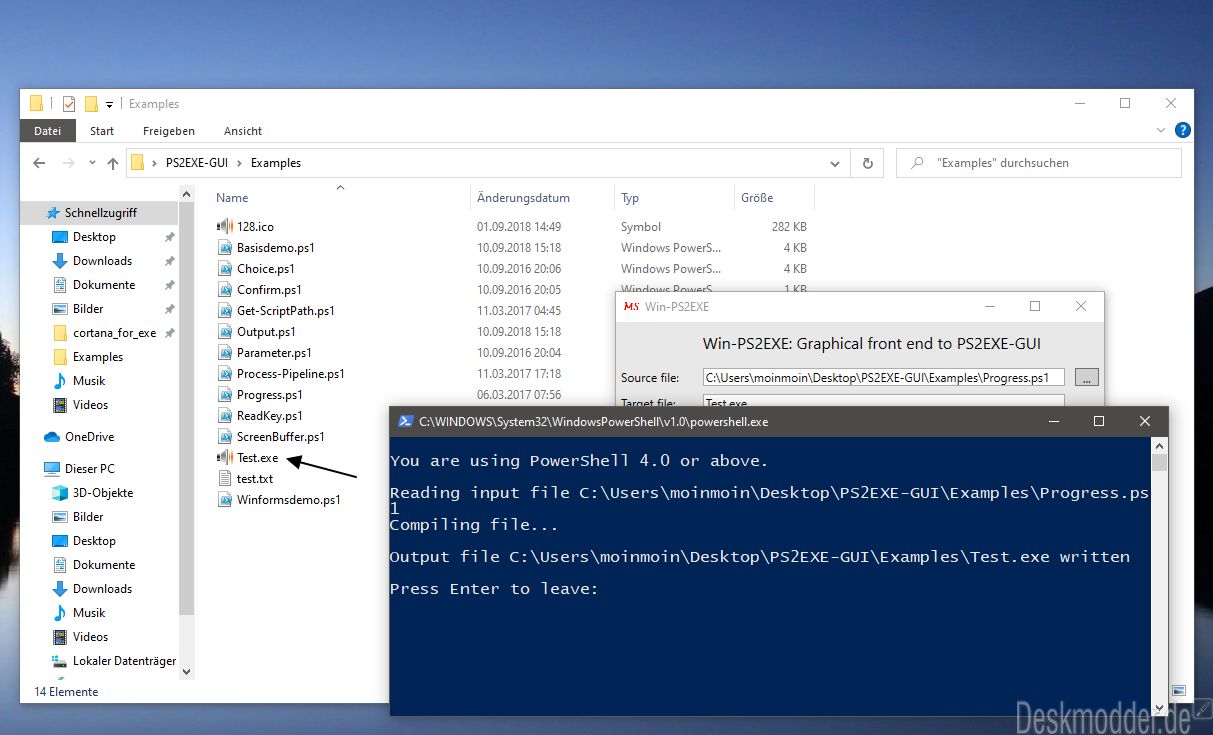Click the "Examples" durchsuchen search box
This screenshot has width=1213, height=735.
[1039, 163]
